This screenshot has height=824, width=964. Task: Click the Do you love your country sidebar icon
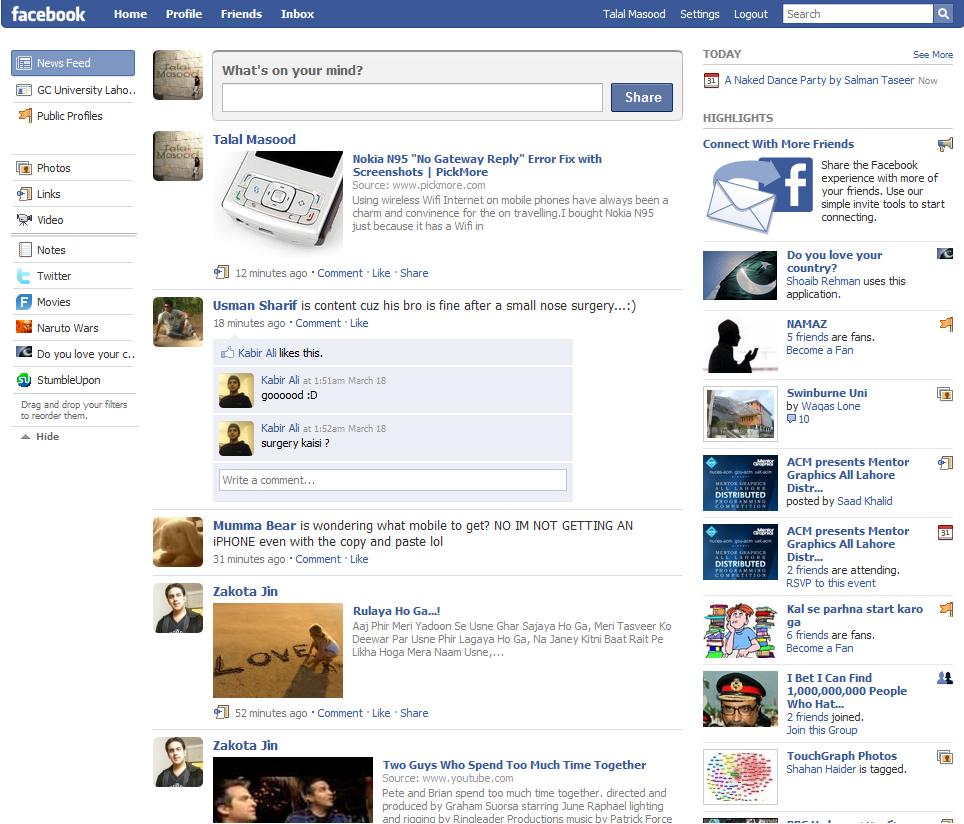click(x=24, y=352)
